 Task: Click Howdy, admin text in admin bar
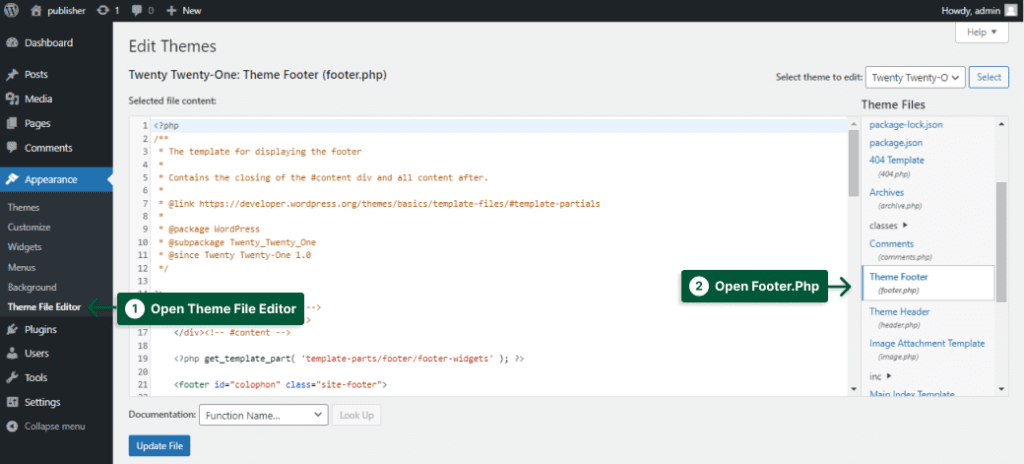click(970, 10)
